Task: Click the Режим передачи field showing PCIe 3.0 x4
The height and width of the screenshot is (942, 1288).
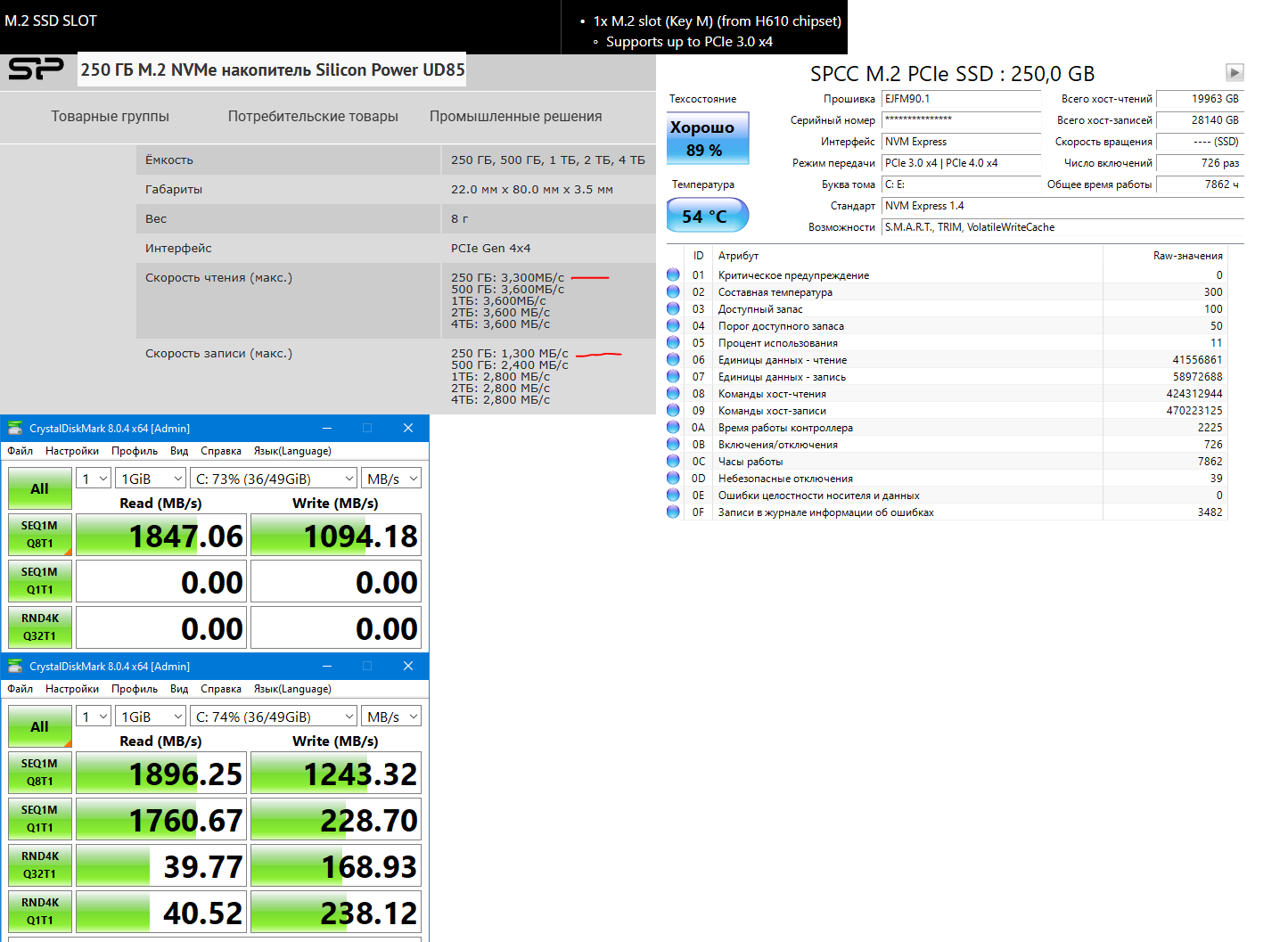Action: click(x=961, y=163)
